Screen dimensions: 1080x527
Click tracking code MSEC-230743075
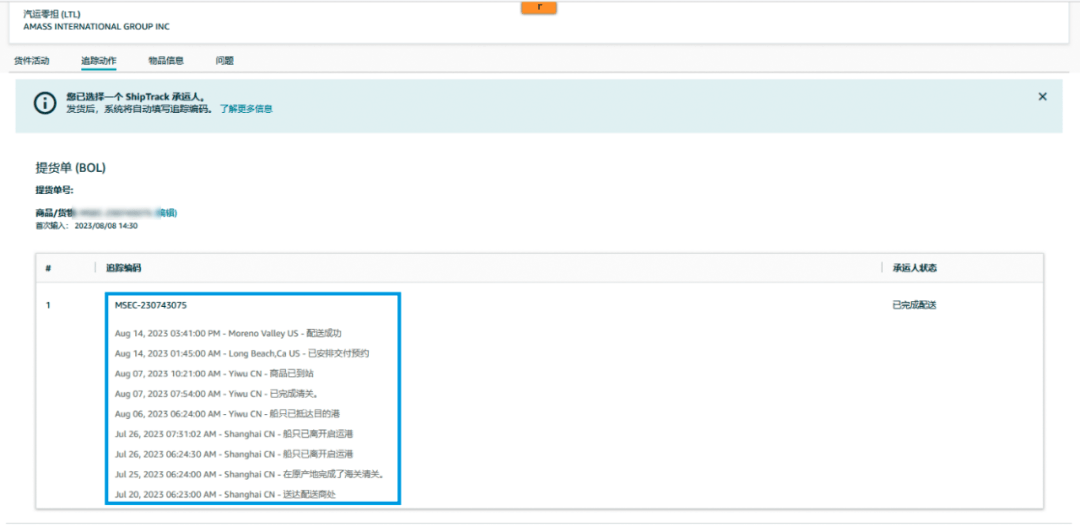151,305
